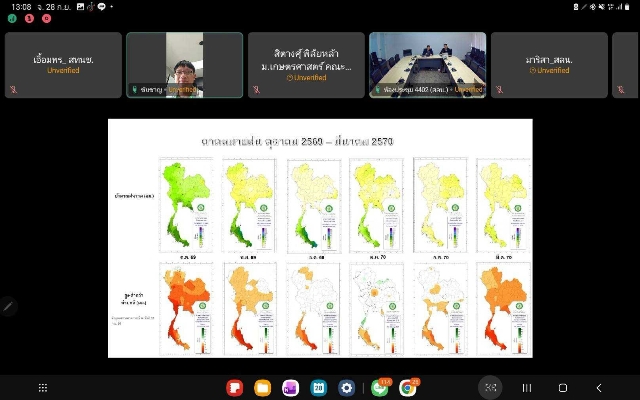640x400 pixels.
Task: Tap the chat bubble notification in status bar
Action: pyautogui.click(x=102, y=7)
